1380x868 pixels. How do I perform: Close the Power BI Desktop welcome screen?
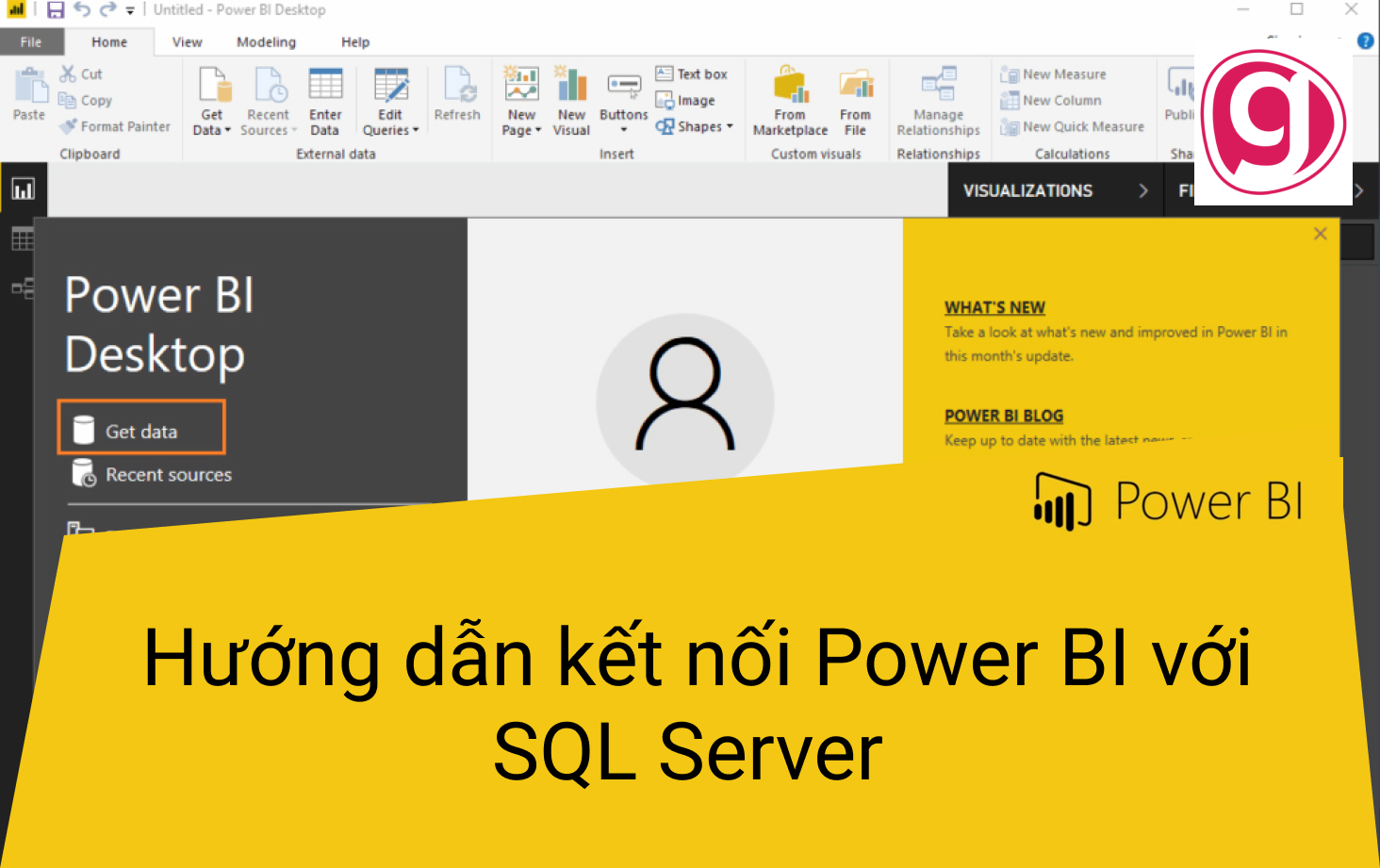point(1320,233)
